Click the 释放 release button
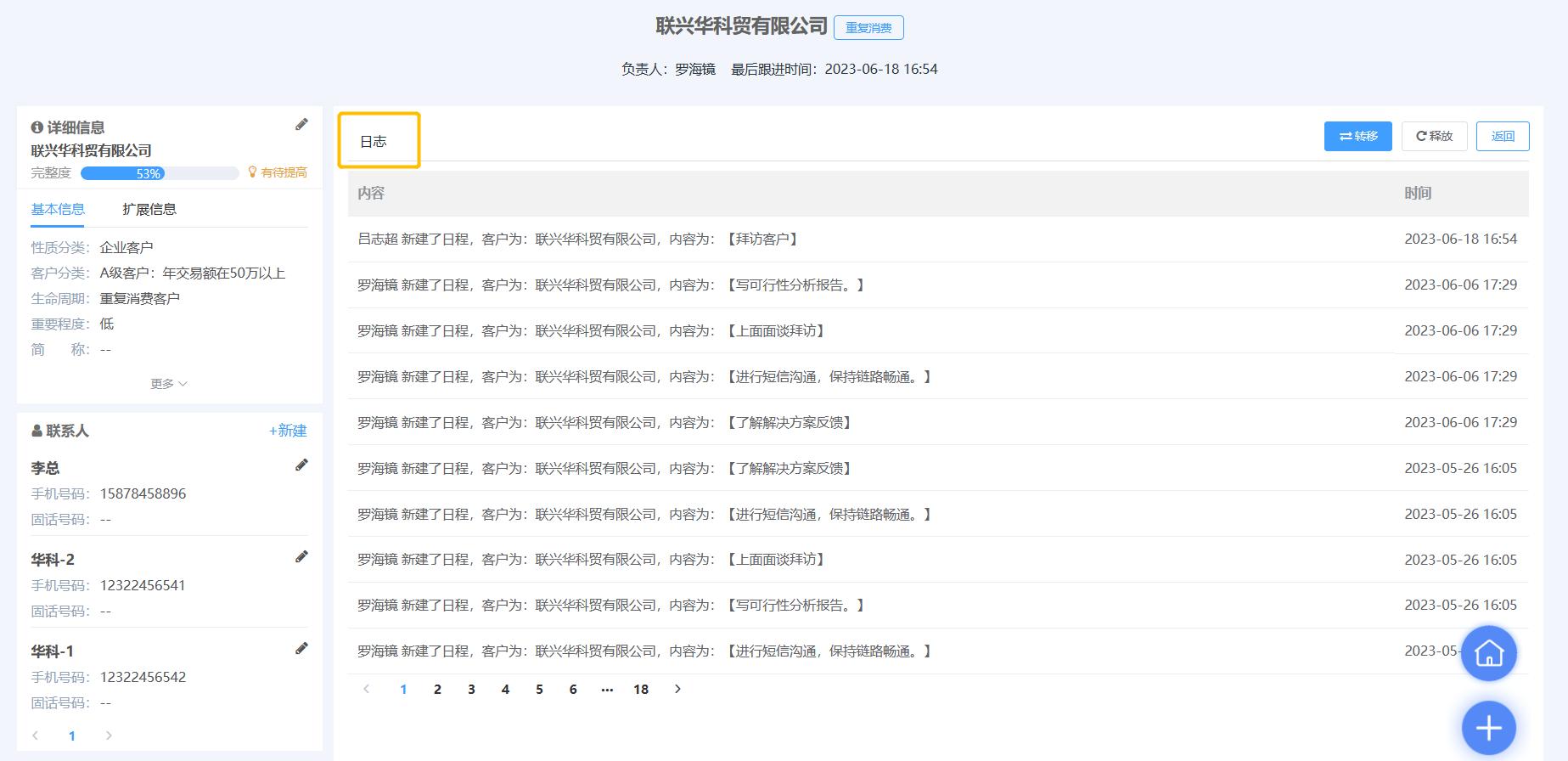1568x761 pixels. [1434, 136]
